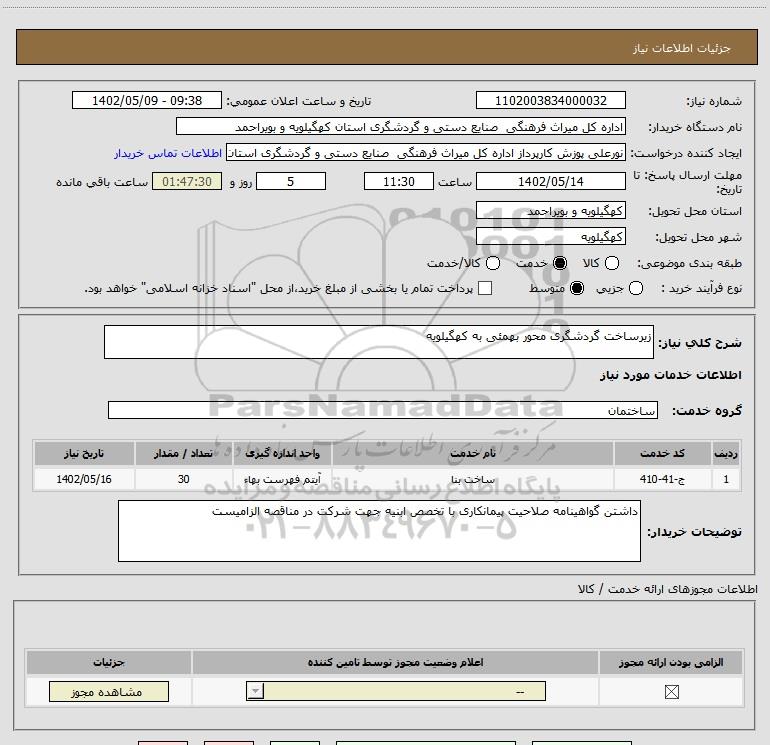
Task: Click the اطلاعات خدمات مورد نیاز heading
Action: 670,375
